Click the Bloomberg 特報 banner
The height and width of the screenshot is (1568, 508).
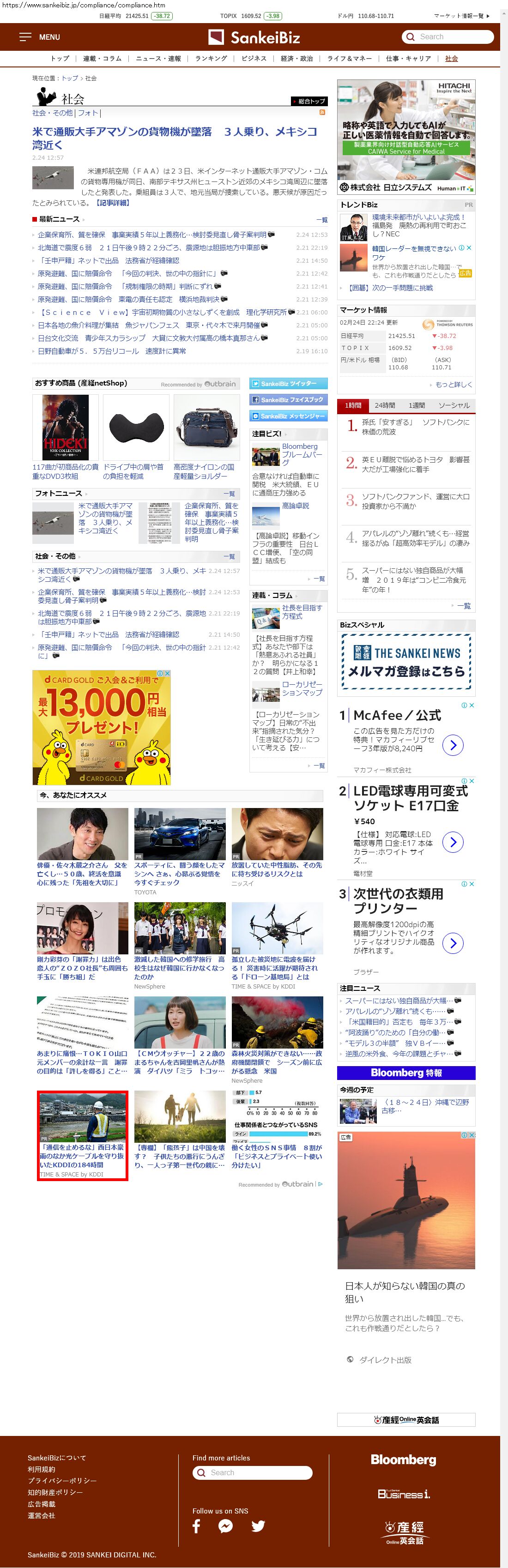(x=406, y=1073)
